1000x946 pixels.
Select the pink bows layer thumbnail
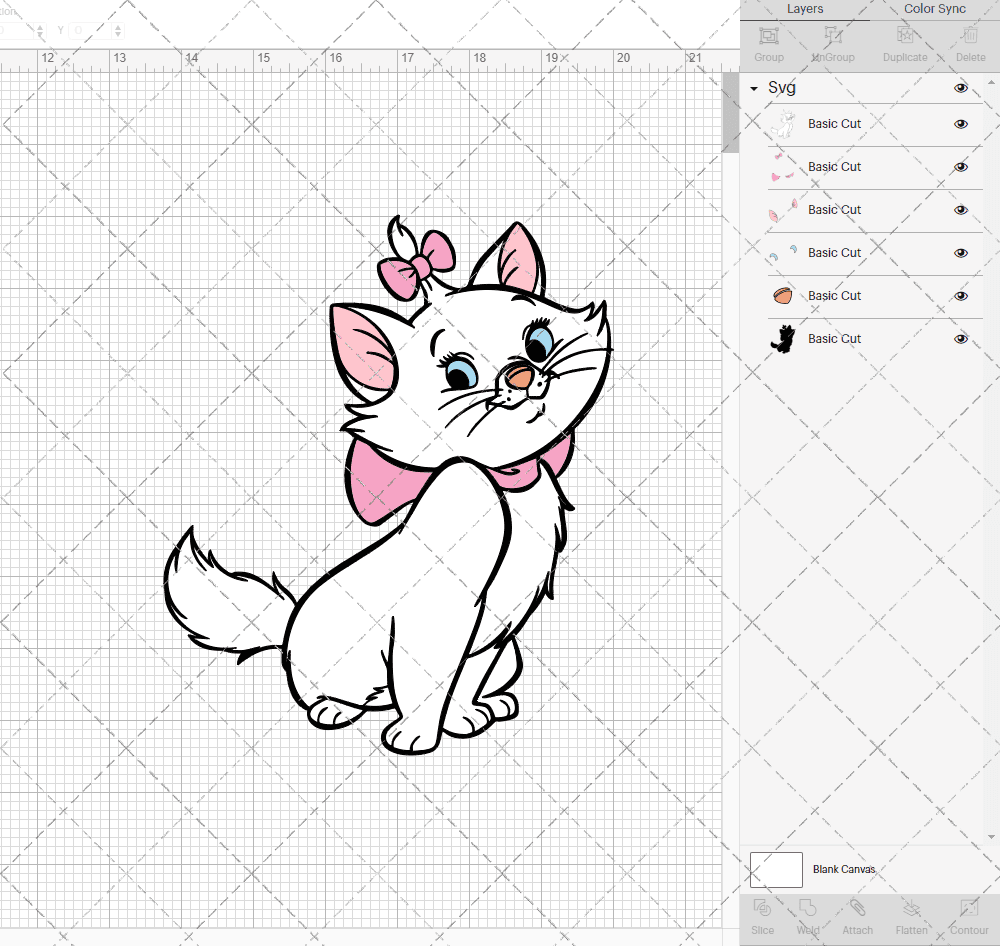783,167
